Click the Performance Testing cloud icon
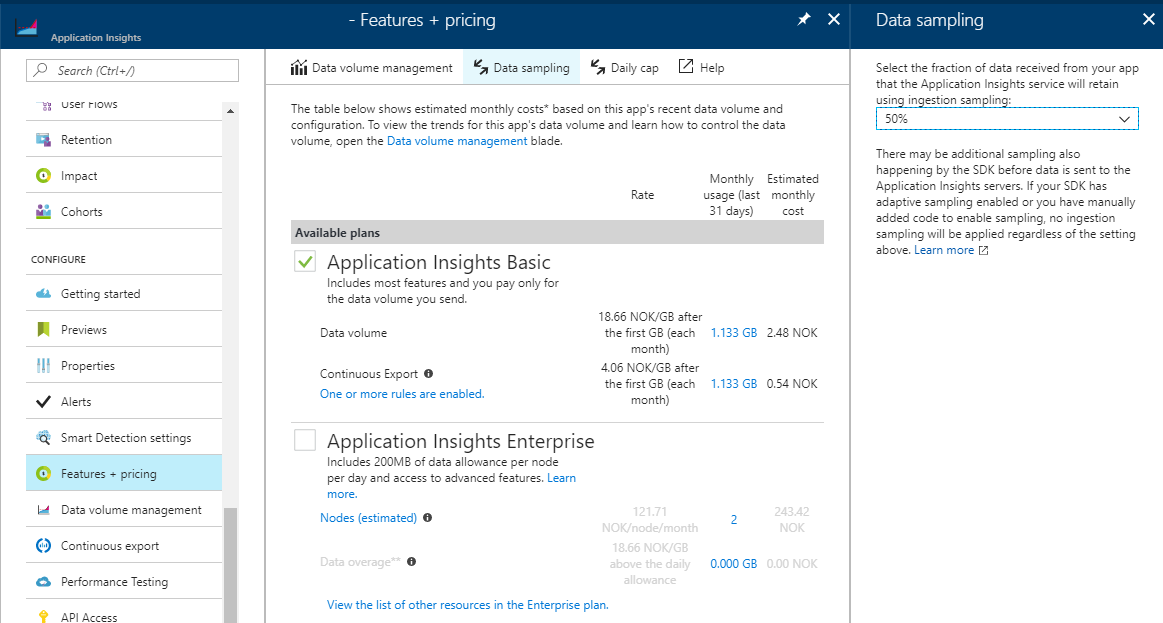This screenshot has width=1163, height=623. click(x=44, y=581)
